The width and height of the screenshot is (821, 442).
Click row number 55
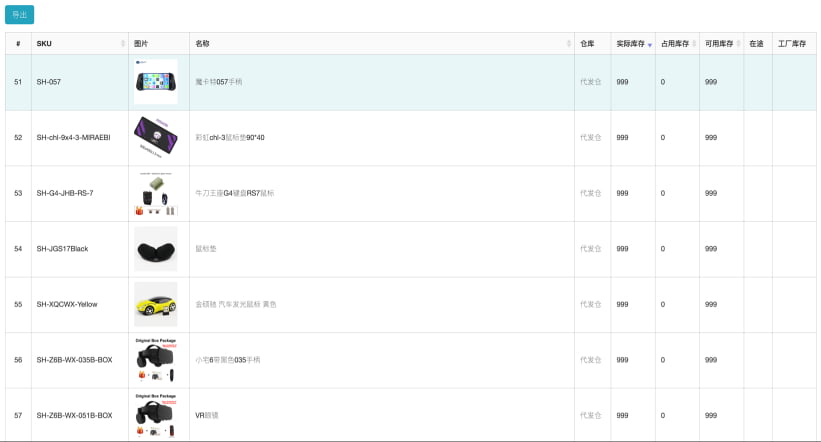click(18, 304)
